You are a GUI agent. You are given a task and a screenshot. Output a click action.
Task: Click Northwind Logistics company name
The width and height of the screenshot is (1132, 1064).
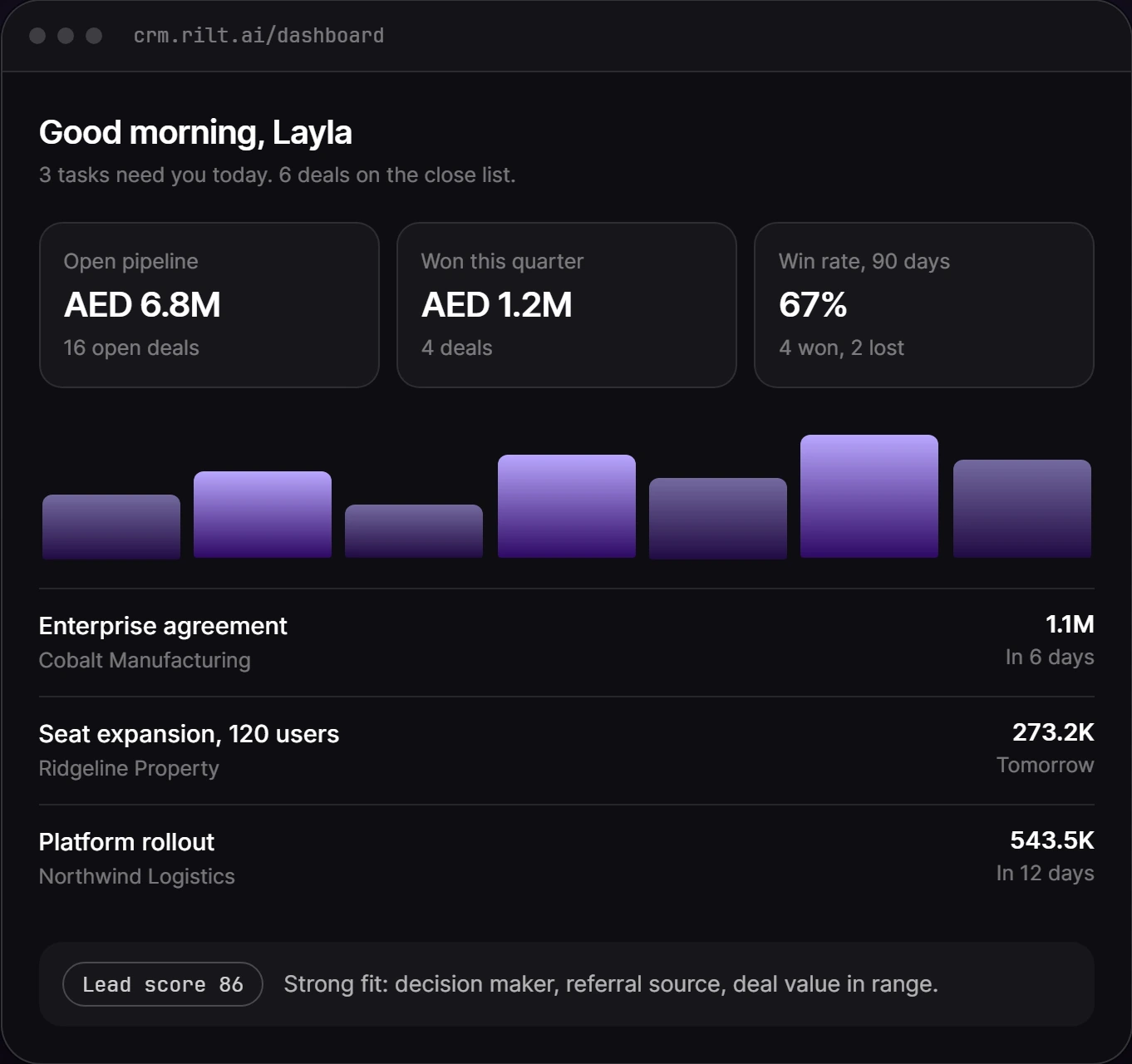coord(137,877)
